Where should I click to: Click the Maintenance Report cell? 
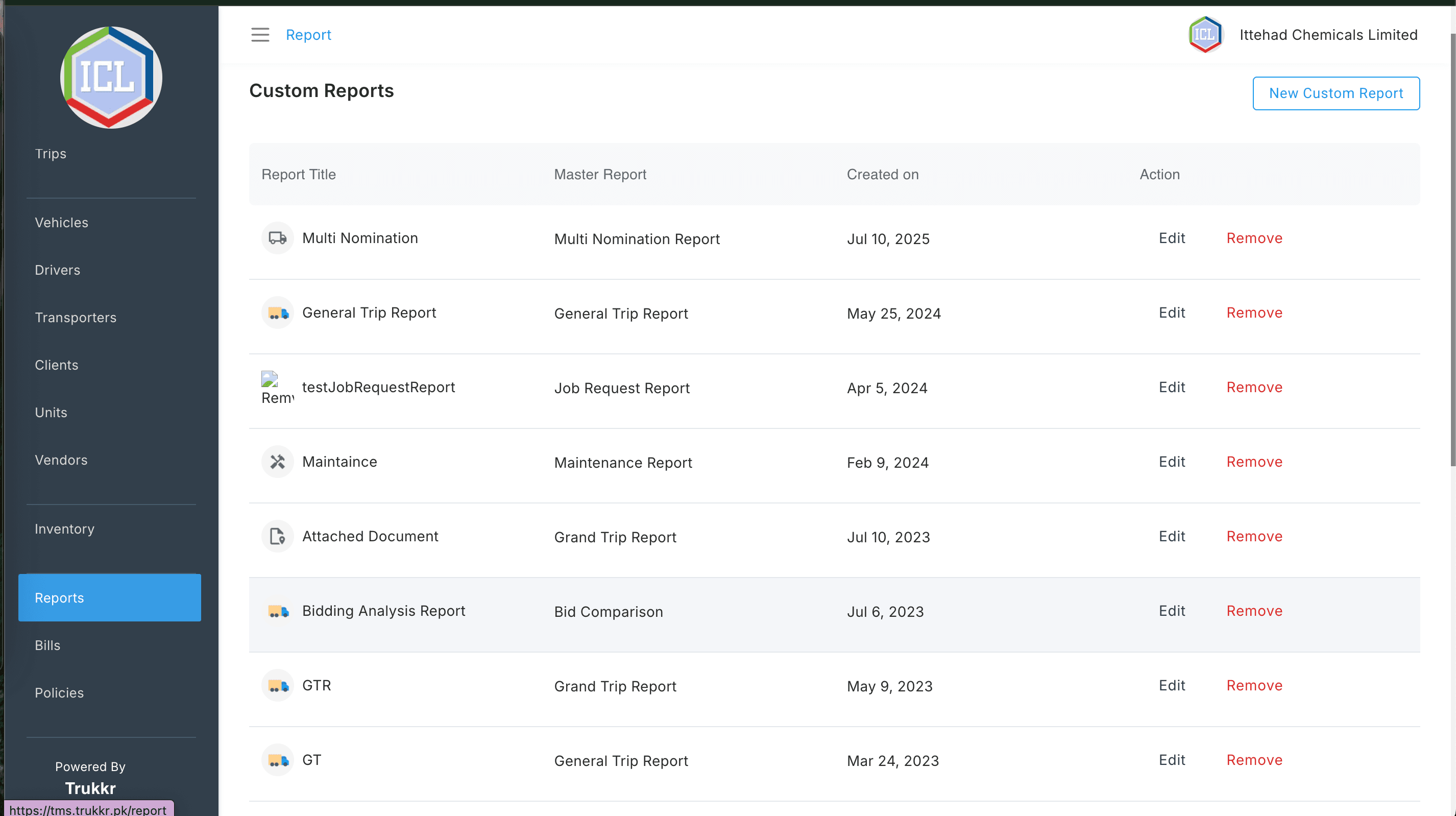[623, 463]
